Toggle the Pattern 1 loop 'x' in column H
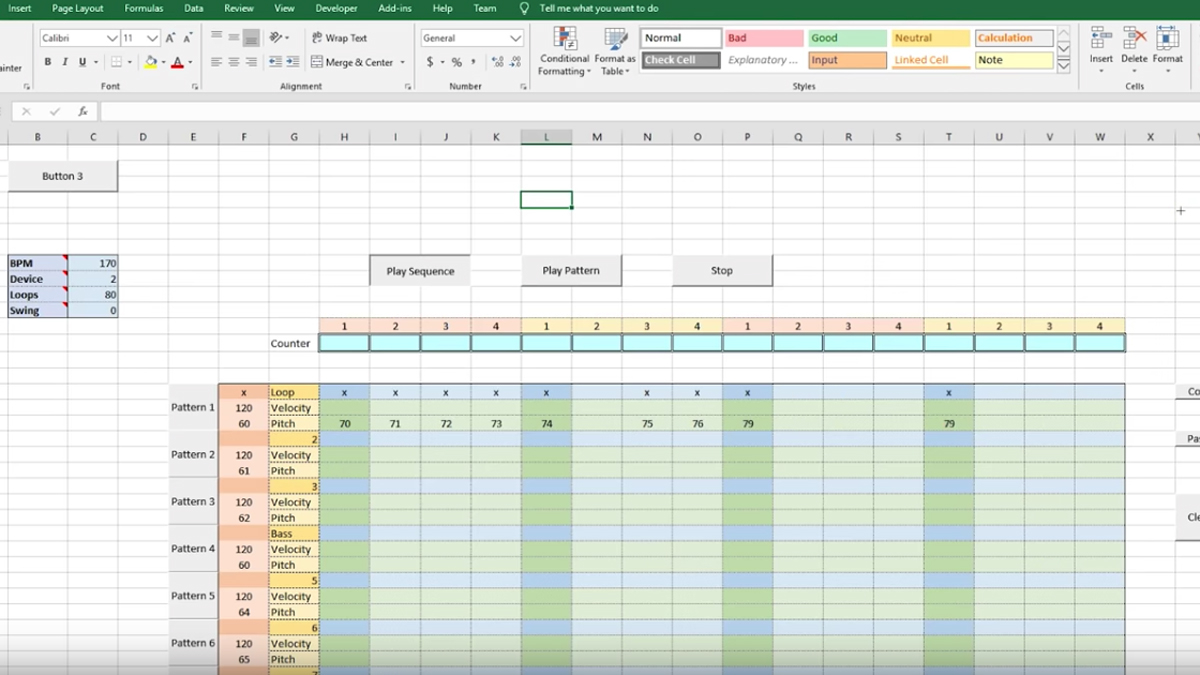The width and height of the screenshot is (1200, 675). (344, 393)
